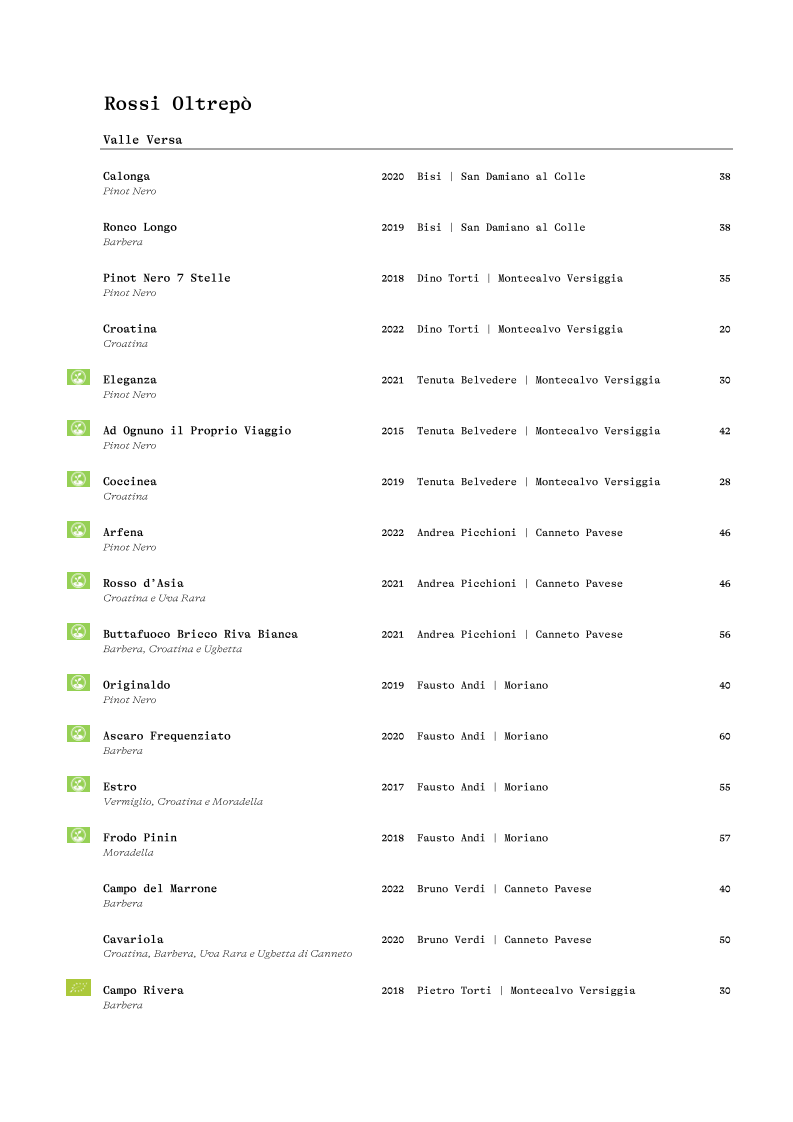This screenshot has width=793, height=1122.
Task: Click the EU organic leaf icon by Campo Rivera
Action: pos(78,988)
